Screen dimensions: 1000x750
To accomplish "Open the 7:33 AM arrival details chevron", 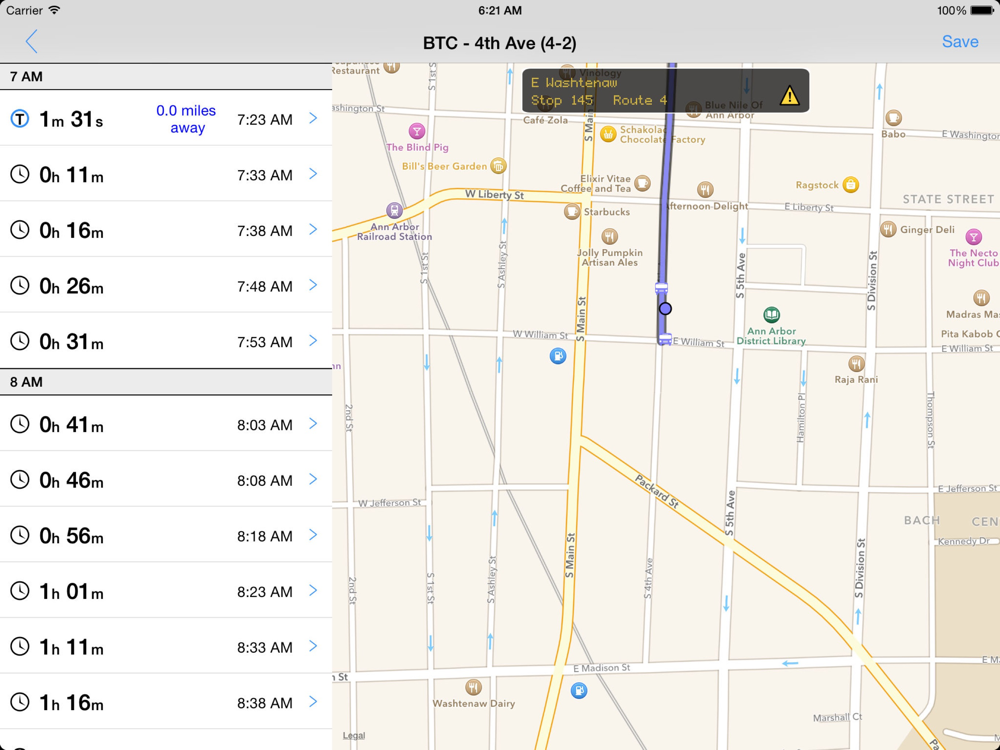I will pos(313,173).
